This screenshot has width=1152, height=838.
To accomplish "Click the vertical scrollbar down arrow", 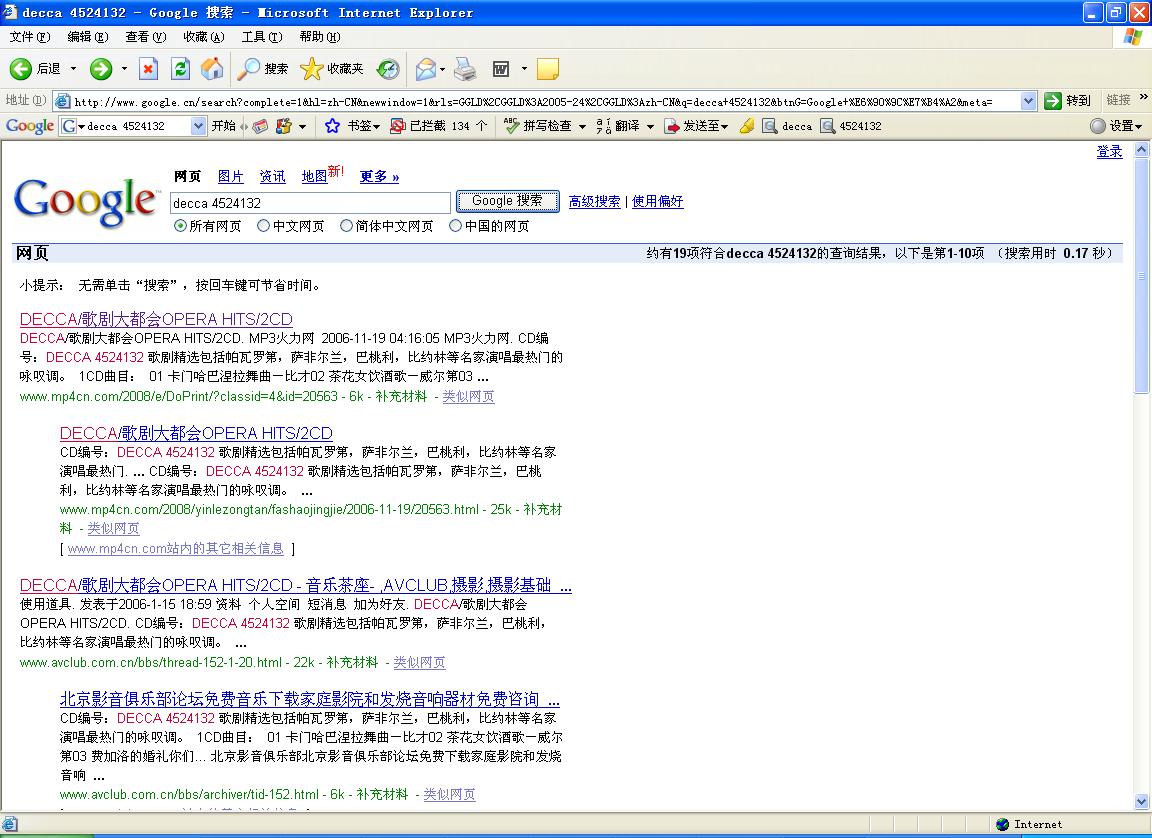I will pos(1142,802).
